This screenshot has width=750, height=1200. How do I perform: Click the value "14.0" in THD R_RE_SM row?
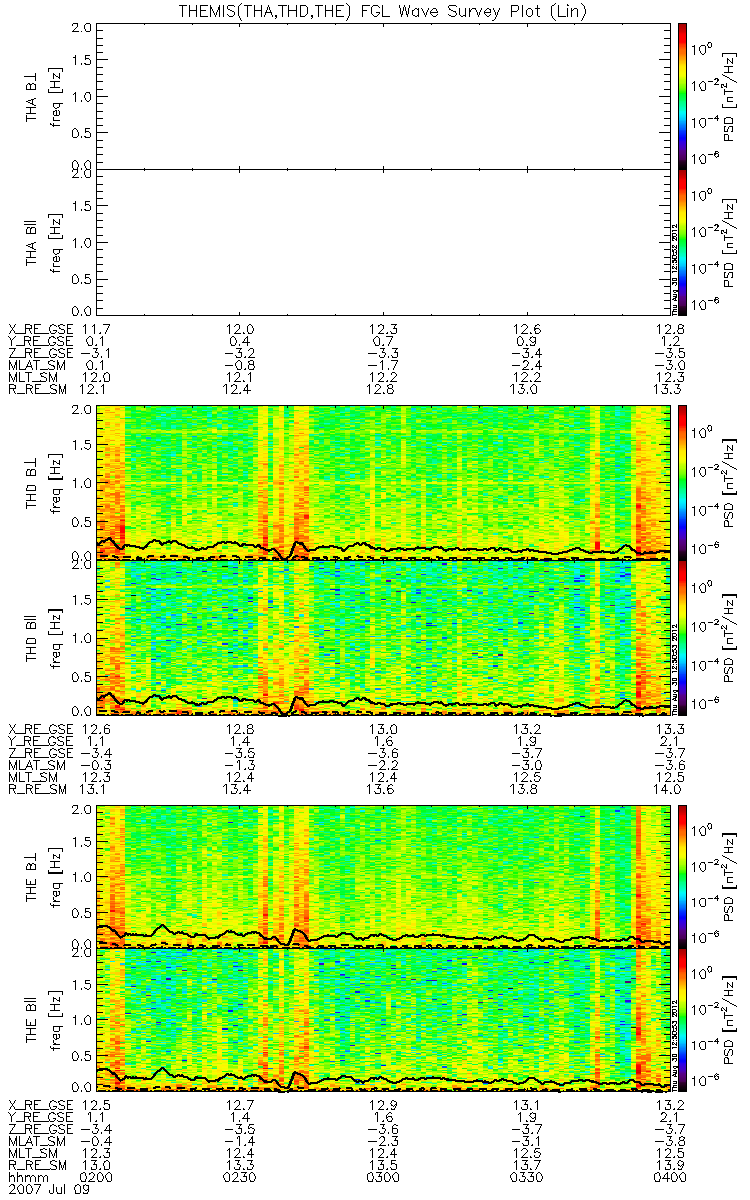[670, 789]
